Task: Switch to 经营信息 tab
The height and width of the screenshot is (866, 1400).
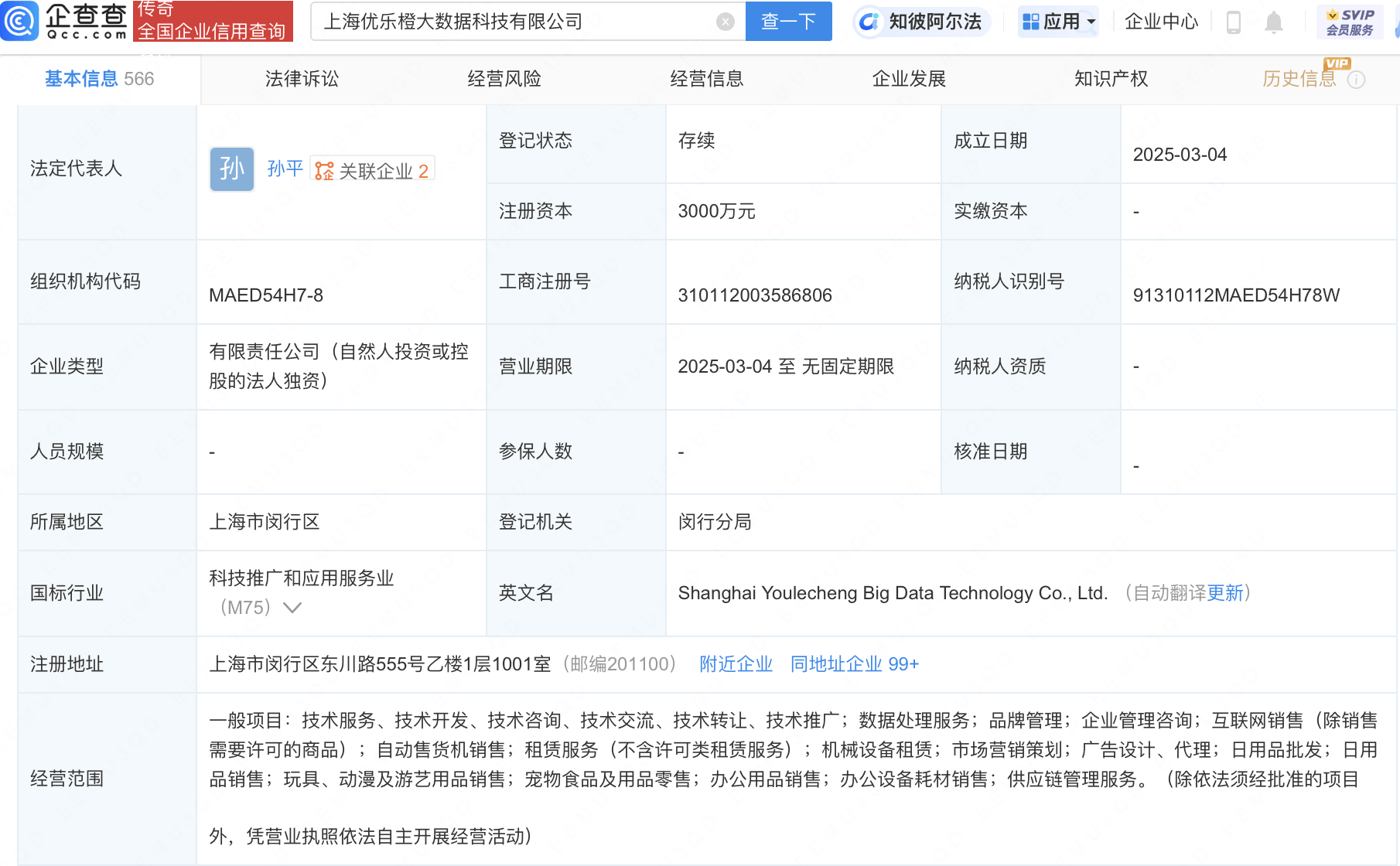Action: 707,79
